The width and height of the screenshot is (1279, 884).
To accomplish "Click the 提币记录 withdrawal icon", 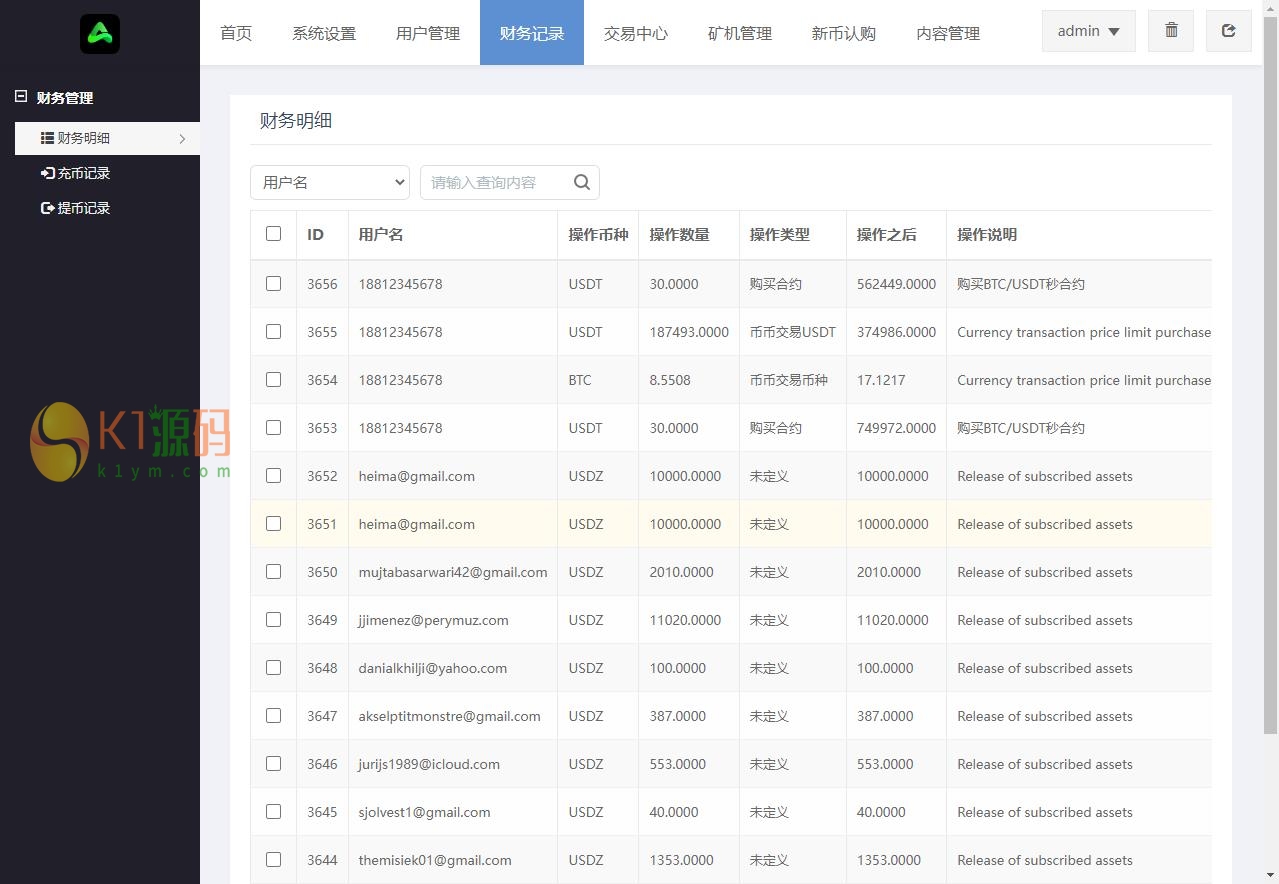I will tap(47, 208).
